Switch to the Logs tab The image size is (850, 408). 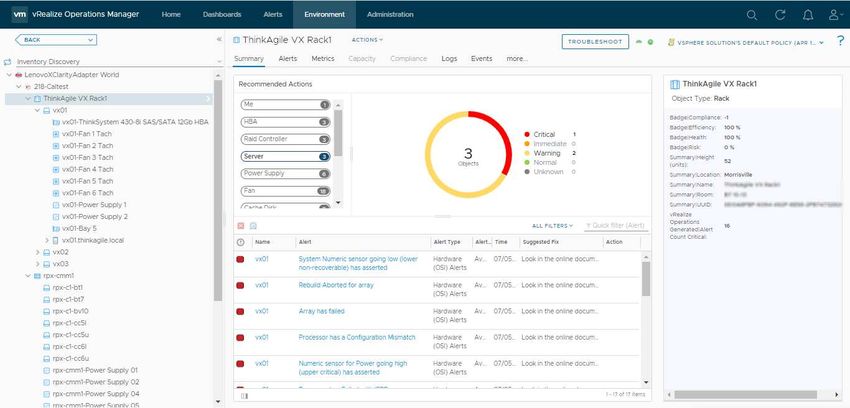449,59
